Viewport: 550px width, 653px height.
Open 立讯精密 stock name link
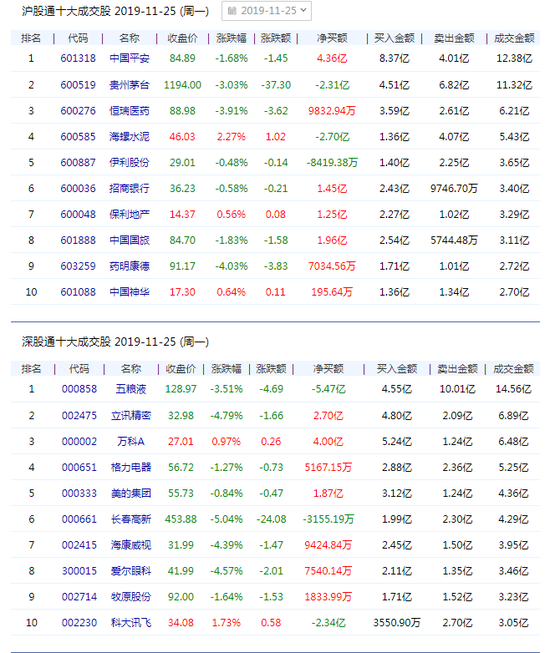click(131, 416)
